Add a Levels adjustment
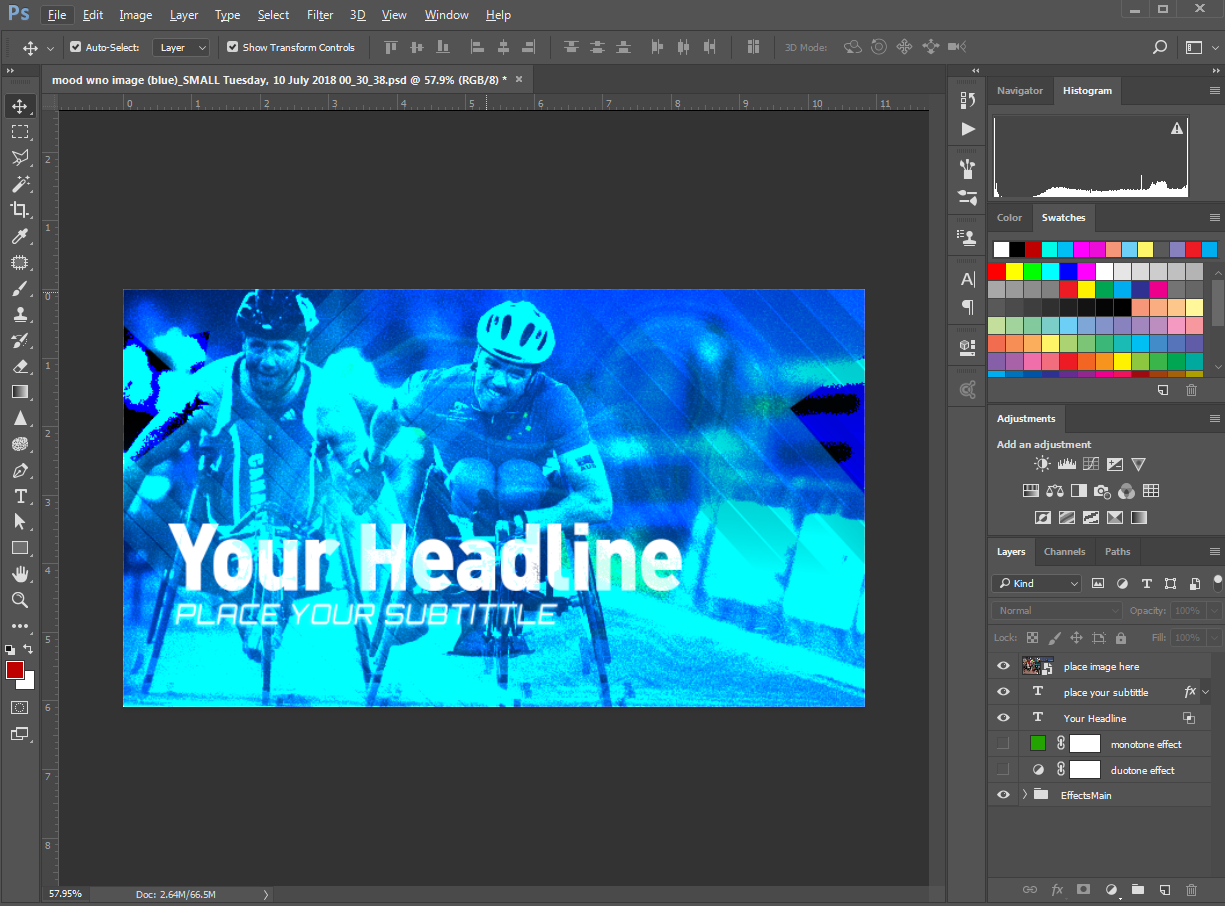Image resolution: width=1225 pixels, height=906 pixels. point(1067,464)
